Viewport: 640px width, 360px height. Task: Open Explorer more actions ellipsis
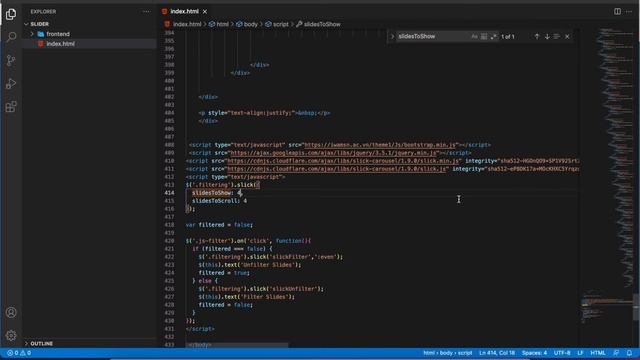click(x=146, y=11)
